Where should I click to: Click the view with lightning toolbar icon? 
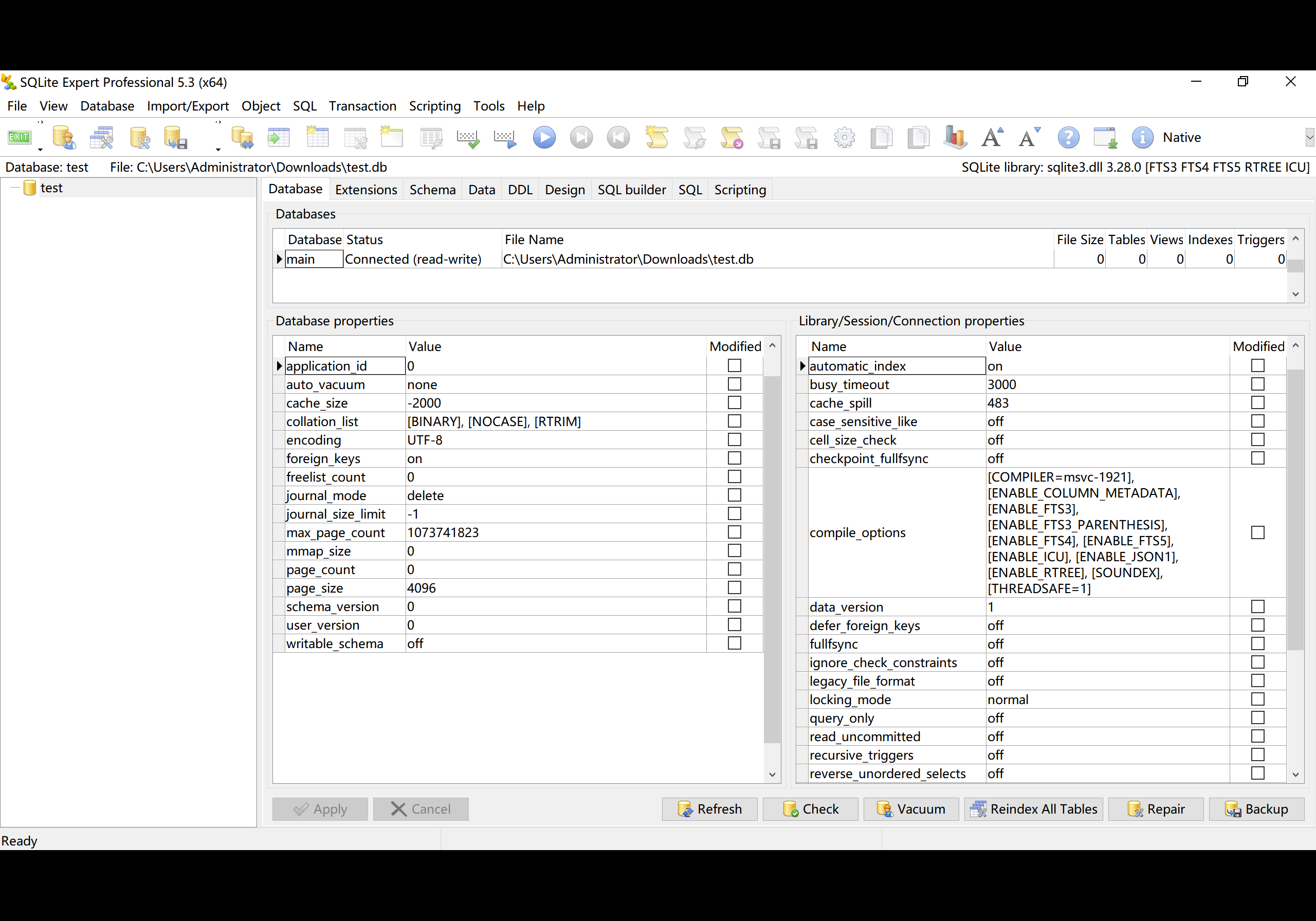pyautogui.click(x=431, y=138)
